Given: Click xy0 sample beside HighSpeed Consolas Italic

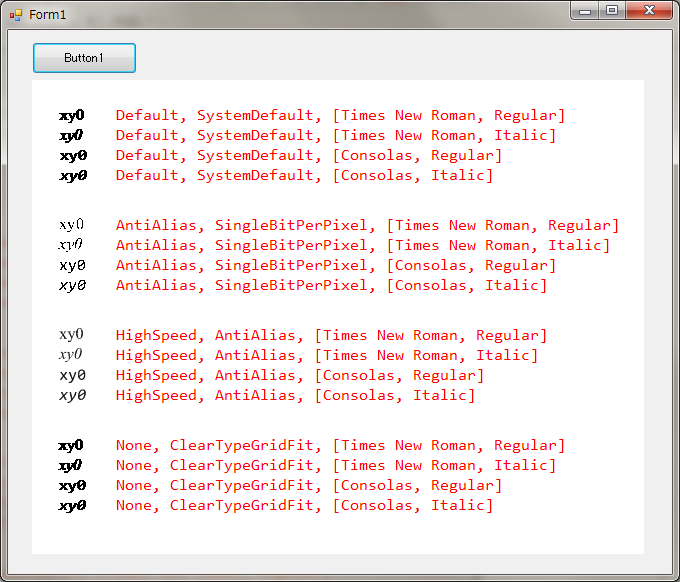Looking at the screenshot, I should pos(73,396).
